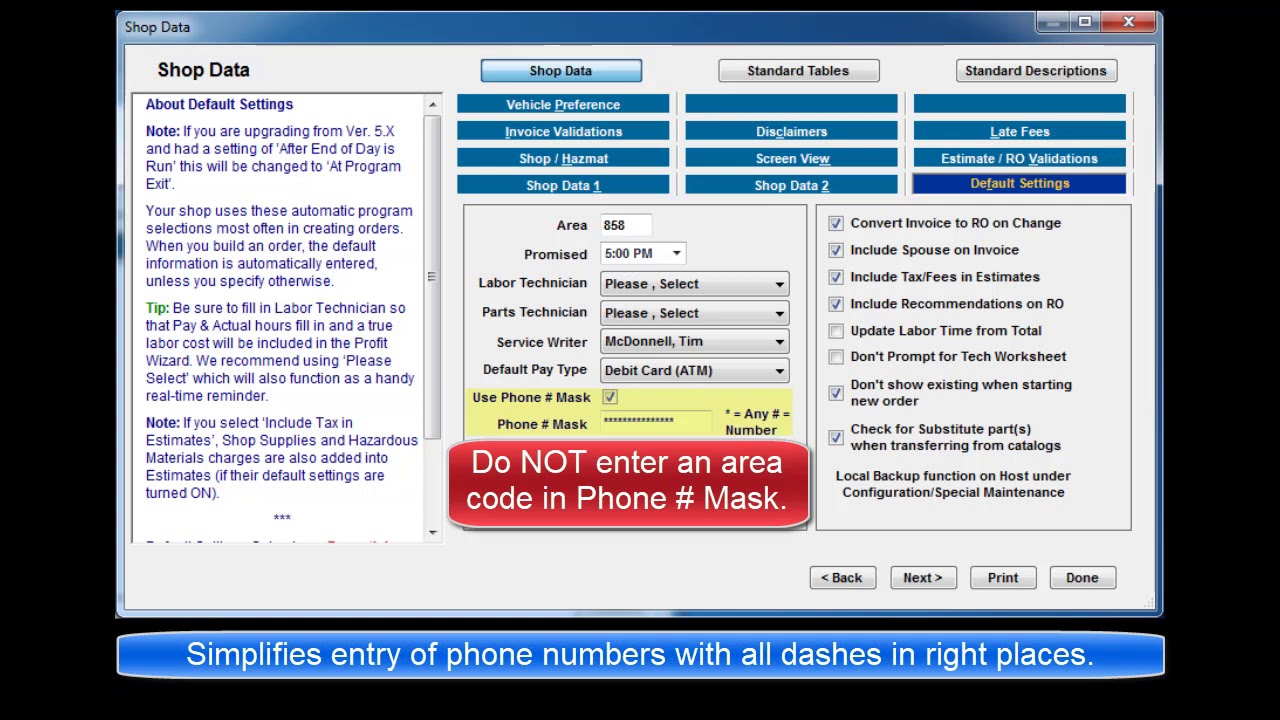The width and height of the screenshot is (1280, 720).
Task: Close the Shop Data window
Action: (x=1128, y=22)
